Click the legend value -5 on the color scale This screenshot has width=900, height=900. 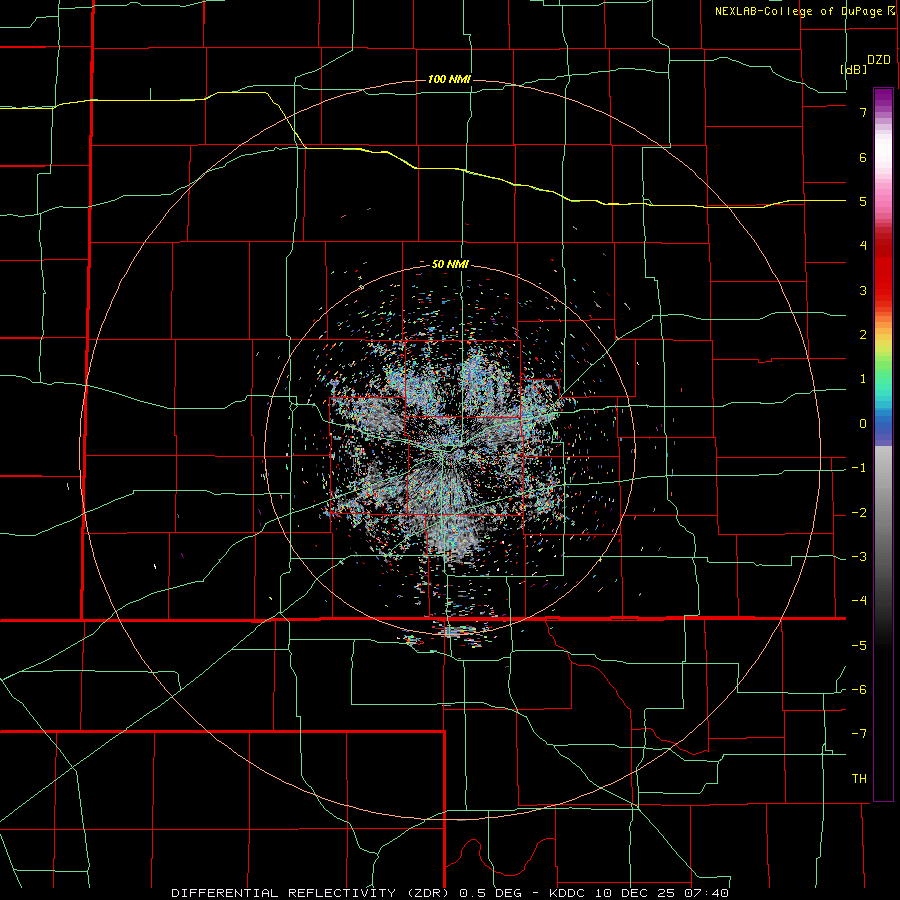pyautogui.click(x=859, y=645)
